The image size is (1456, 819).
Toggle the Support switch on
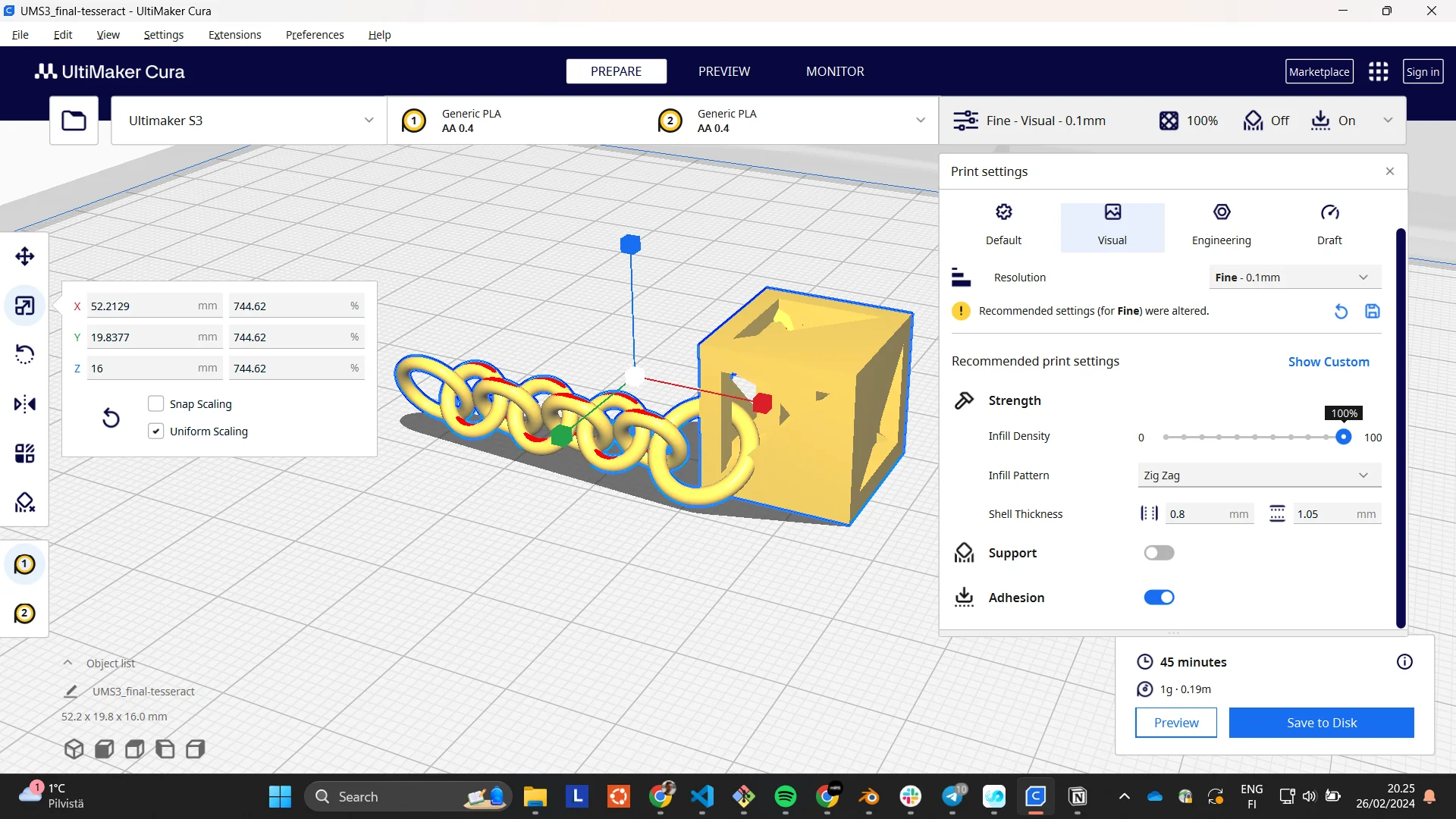tap(1159, 553)
